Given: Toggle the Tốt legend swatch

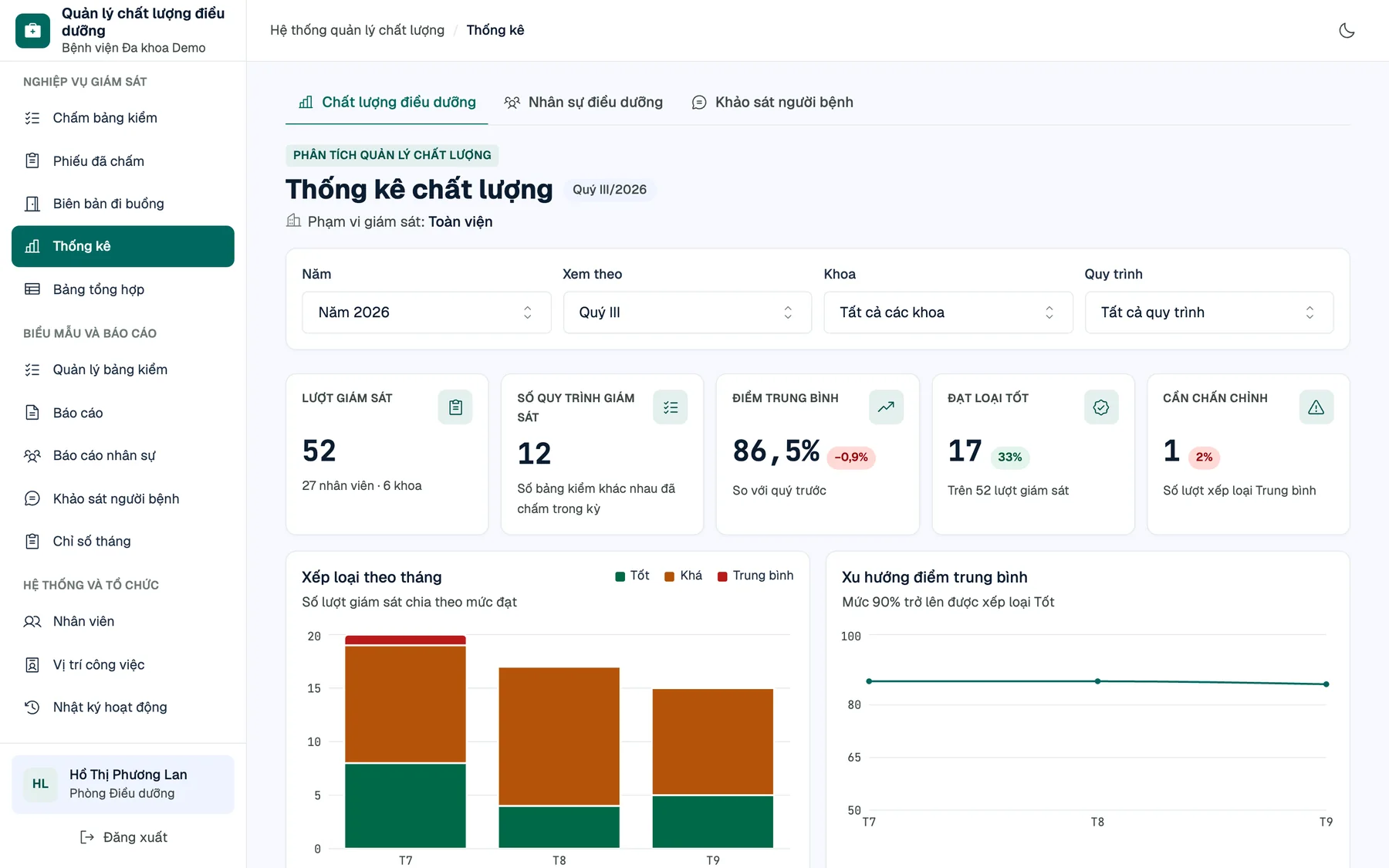Looking at the screenshot, I should 620,576.
